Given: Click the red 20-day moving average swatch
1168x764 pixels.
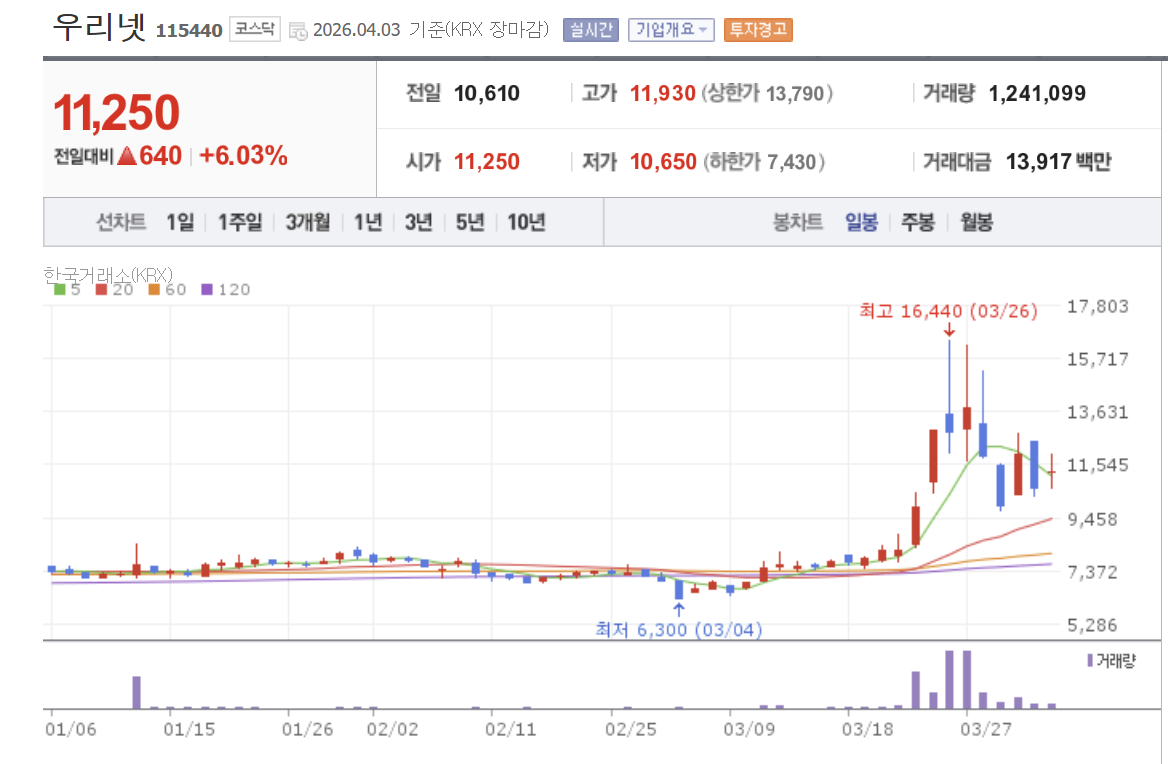Looking at the screenshot, I should click(x=101, y=290).
